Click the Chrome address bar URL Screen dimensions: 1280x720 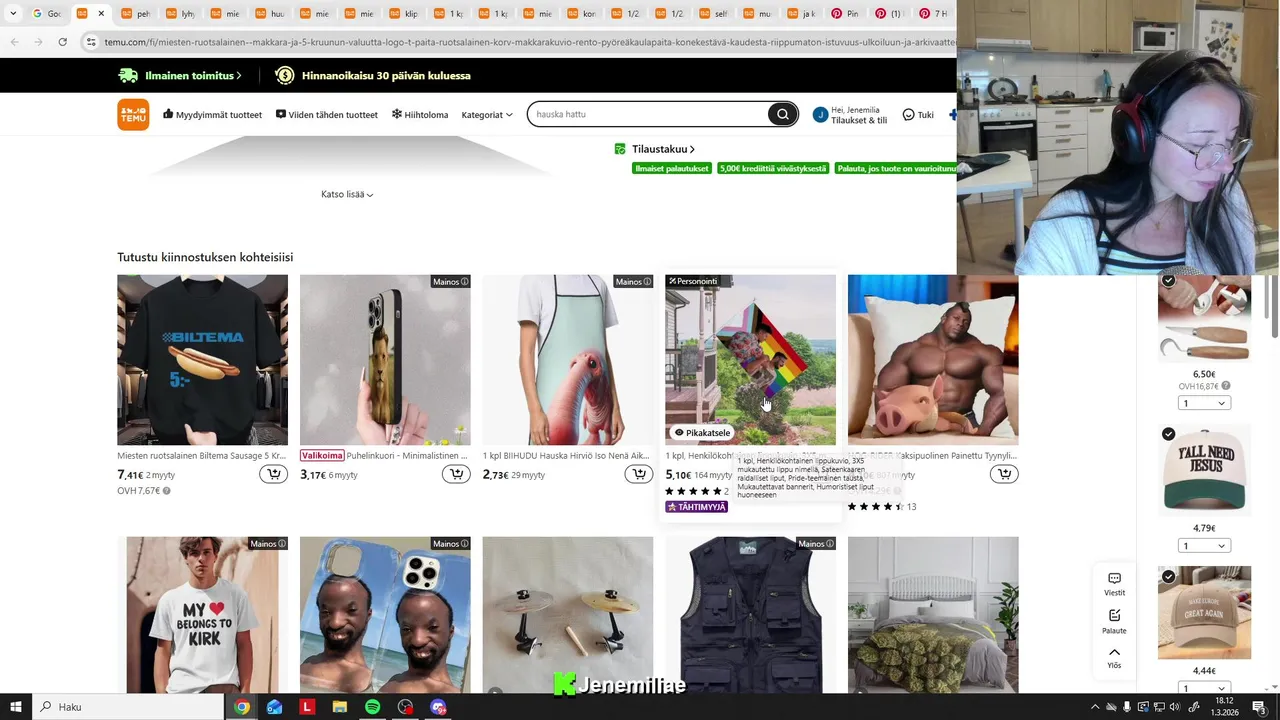(528, 42)
